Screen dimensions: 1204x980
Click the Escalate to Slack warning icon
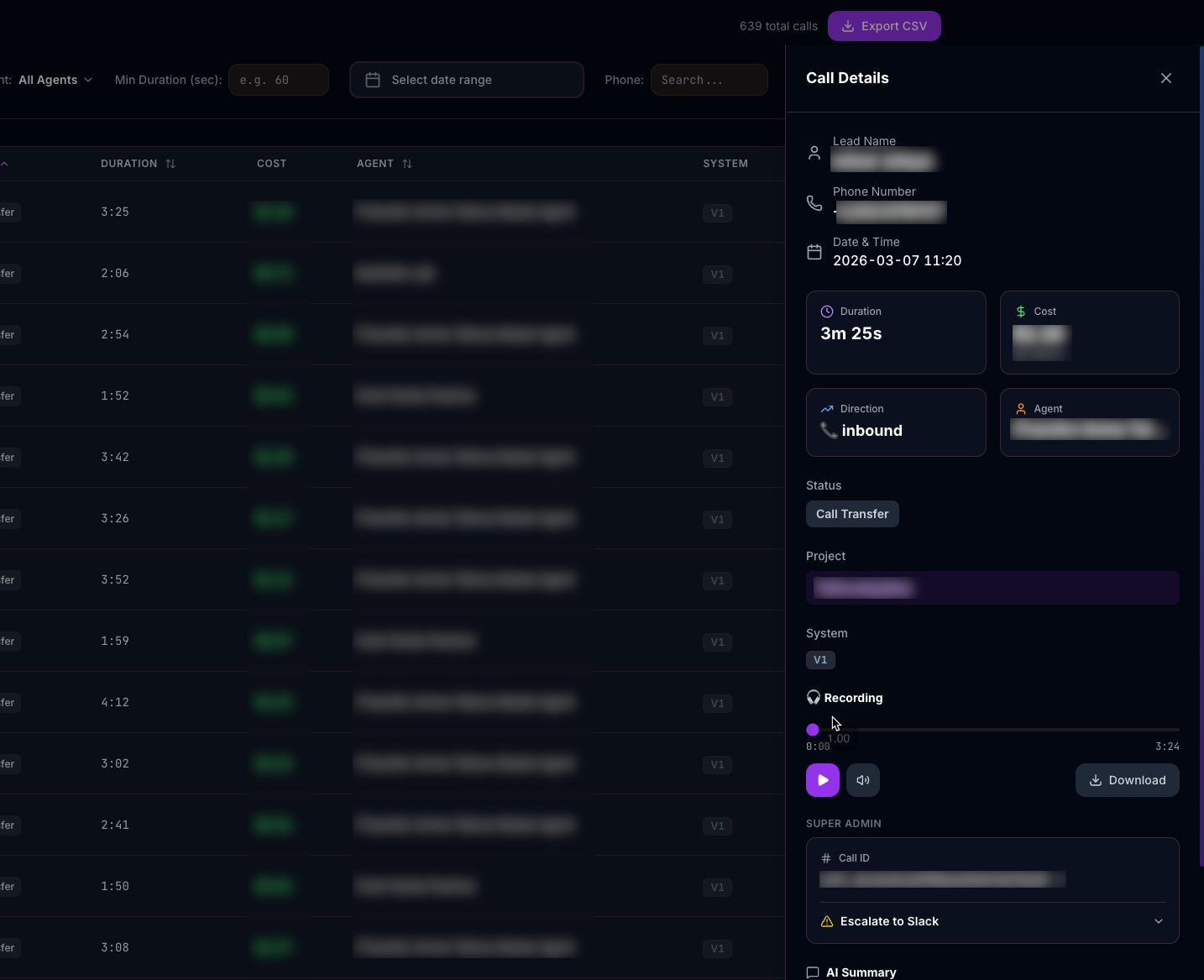tap(827, 921)
